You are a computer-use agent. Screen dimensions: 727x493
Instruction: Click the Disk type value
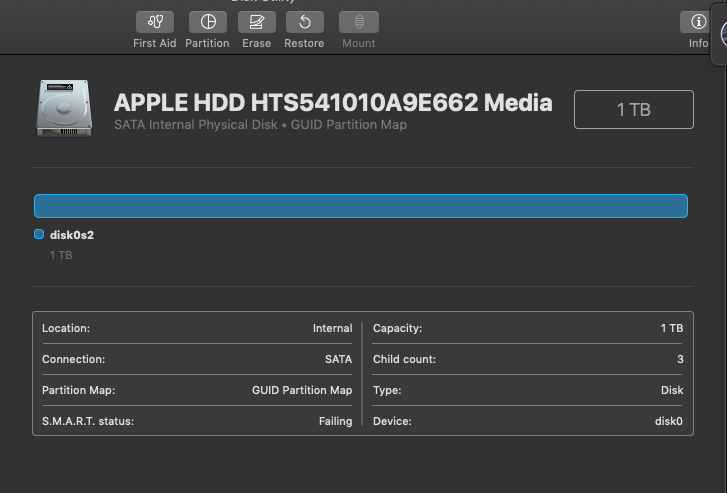point(672,390)
